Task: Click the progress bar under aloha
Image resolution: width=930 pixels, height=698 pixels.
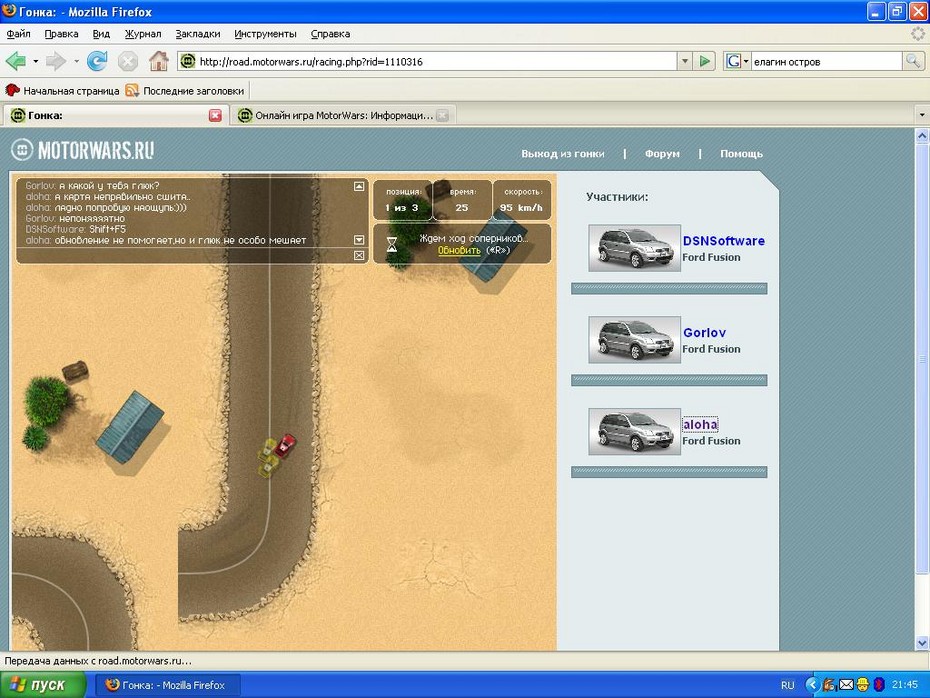Action: [x=669, y=472]
